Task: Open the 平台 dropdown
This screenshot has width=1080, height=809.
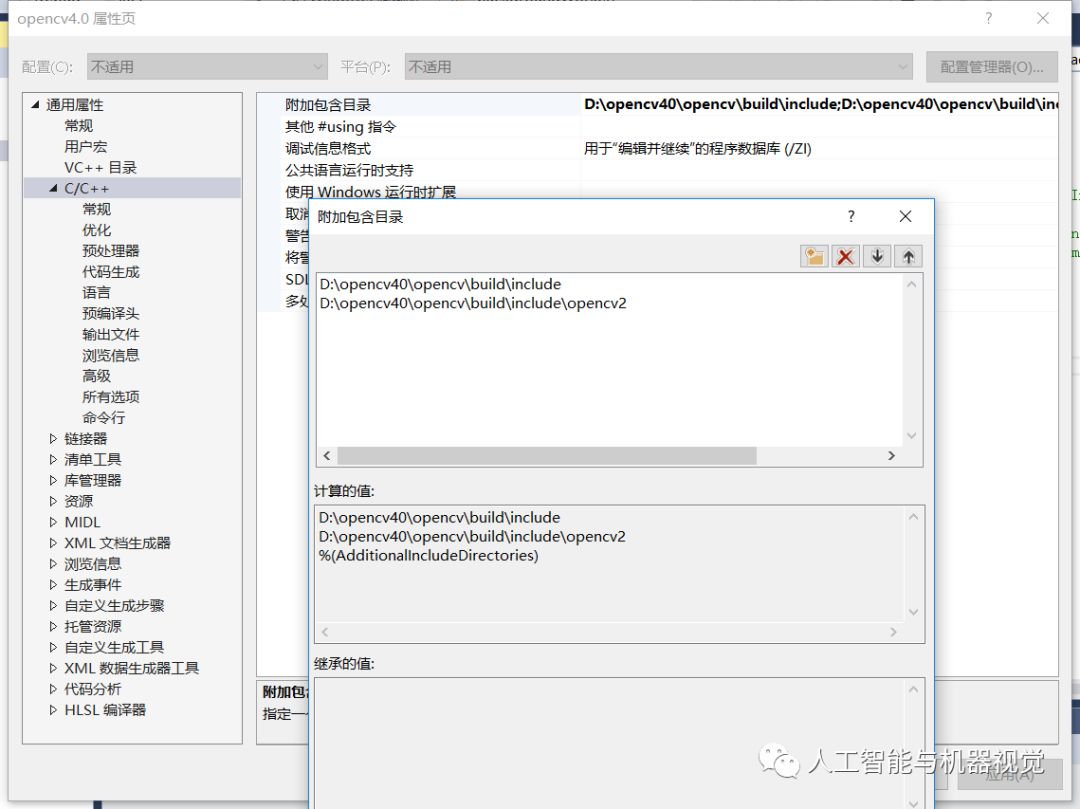Action: coord(658,67)
